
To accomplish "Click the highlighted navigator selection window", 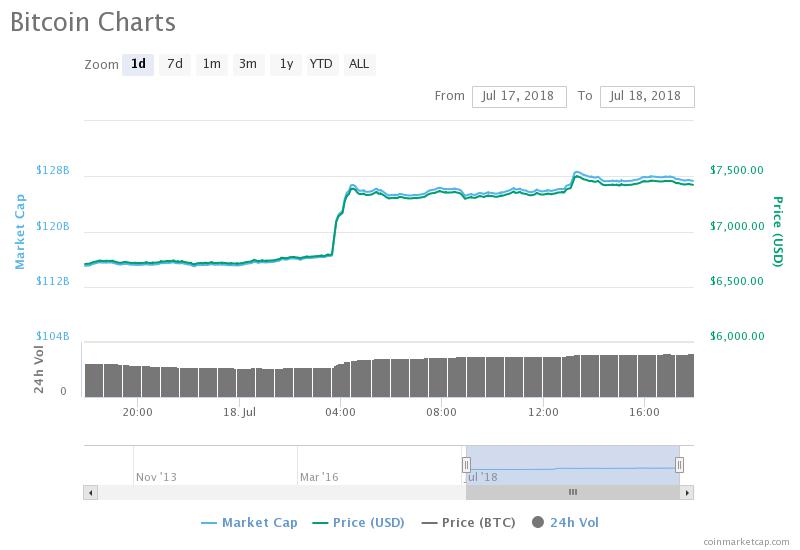I will click(572, 465).
